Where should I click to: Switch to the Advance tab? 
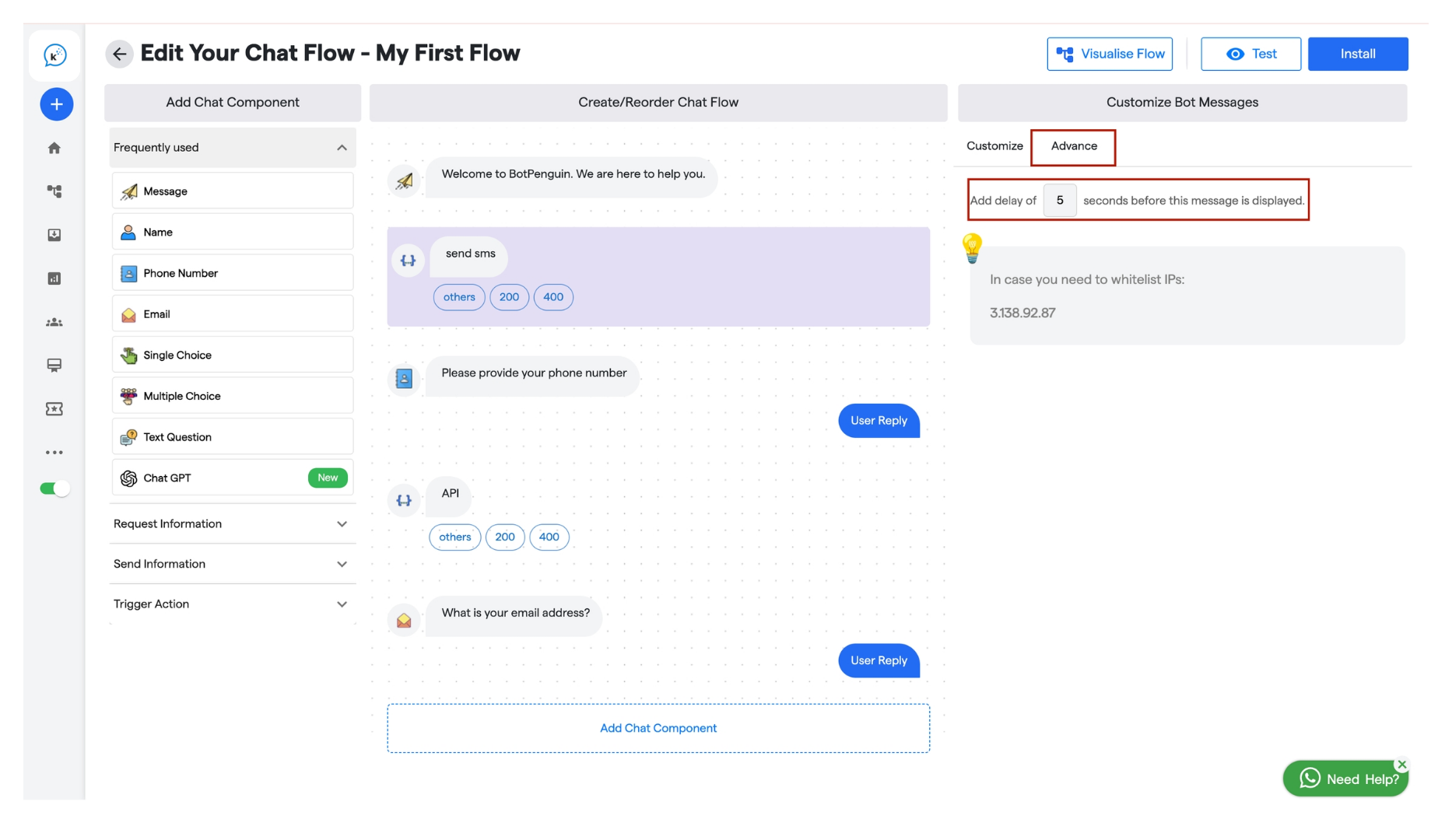pos(1074,146)
